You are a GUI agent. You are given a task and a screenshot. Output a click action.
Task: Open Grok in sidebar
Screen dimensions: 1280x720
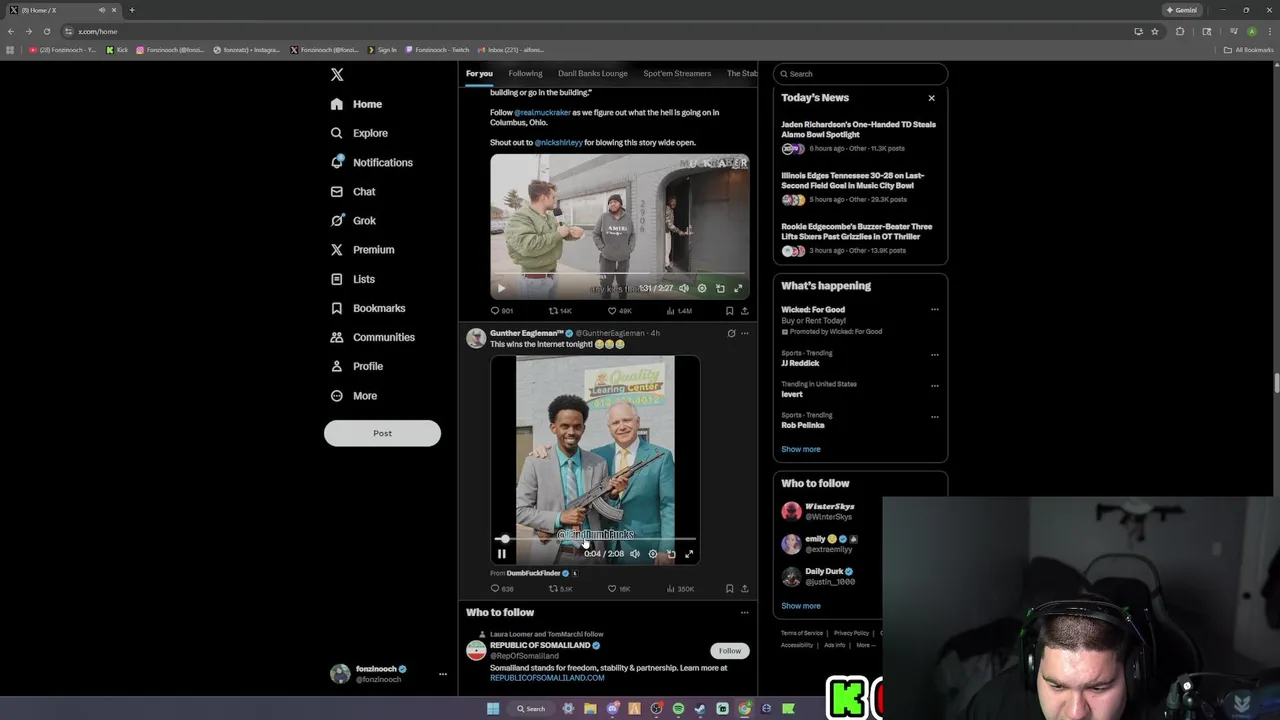point(352,220)
